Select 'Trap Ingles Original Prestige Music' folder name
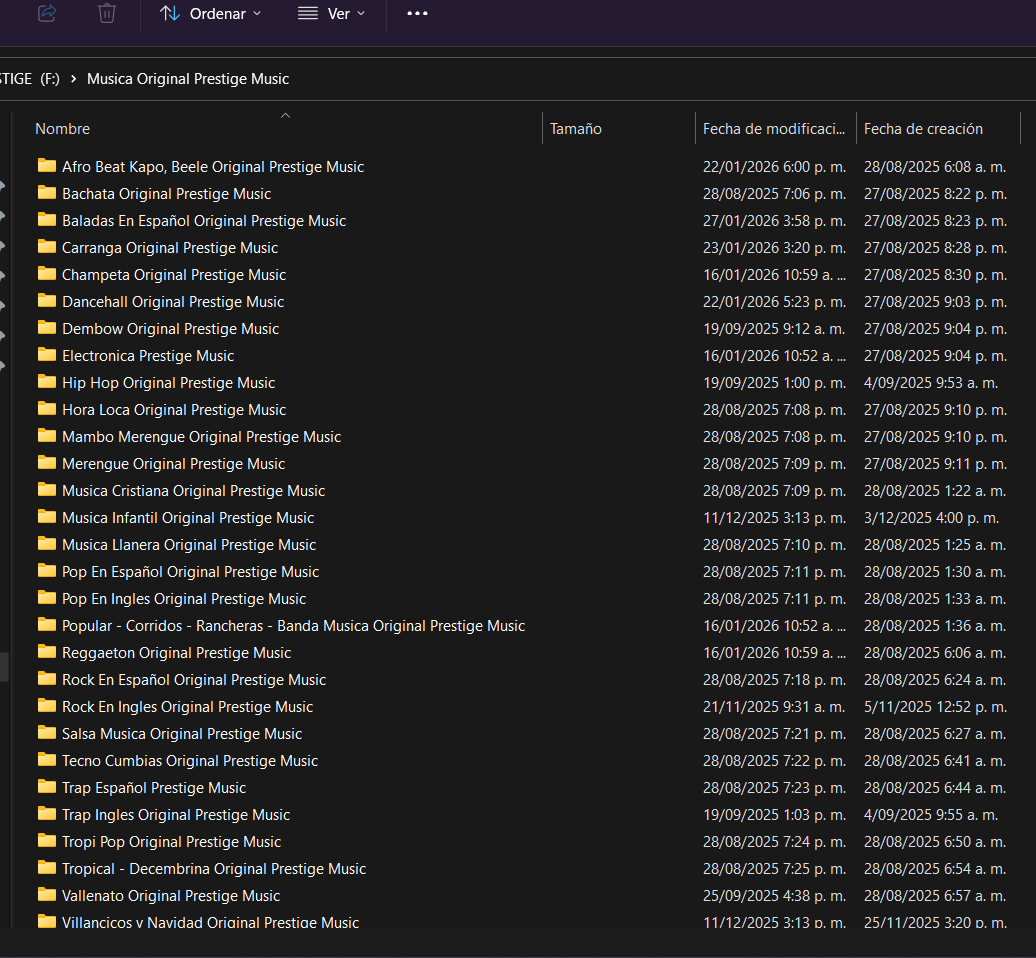 coord(176,815)
